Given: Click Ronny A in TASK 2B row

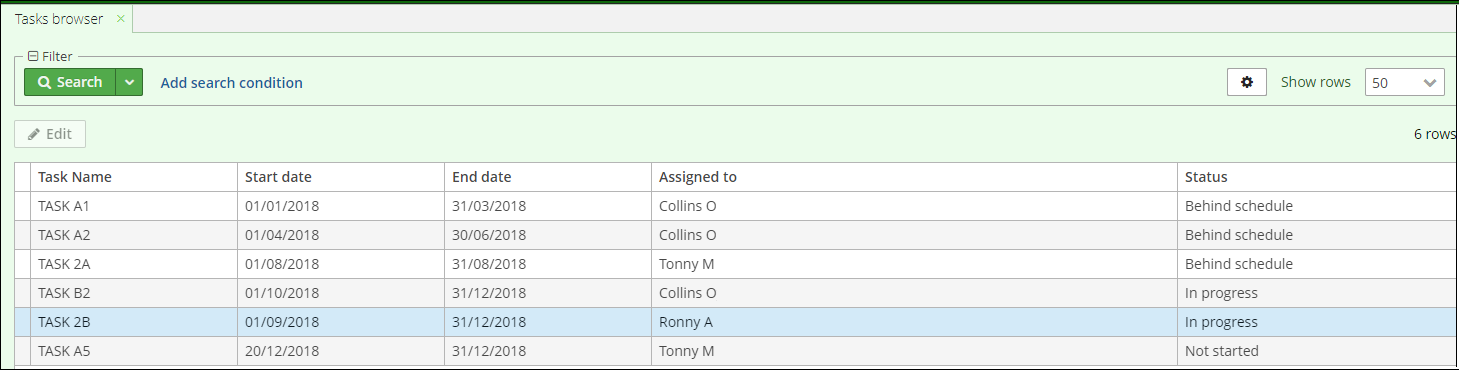Looking at the screenshot, I should pyautogui.click(x=685, y=322).
